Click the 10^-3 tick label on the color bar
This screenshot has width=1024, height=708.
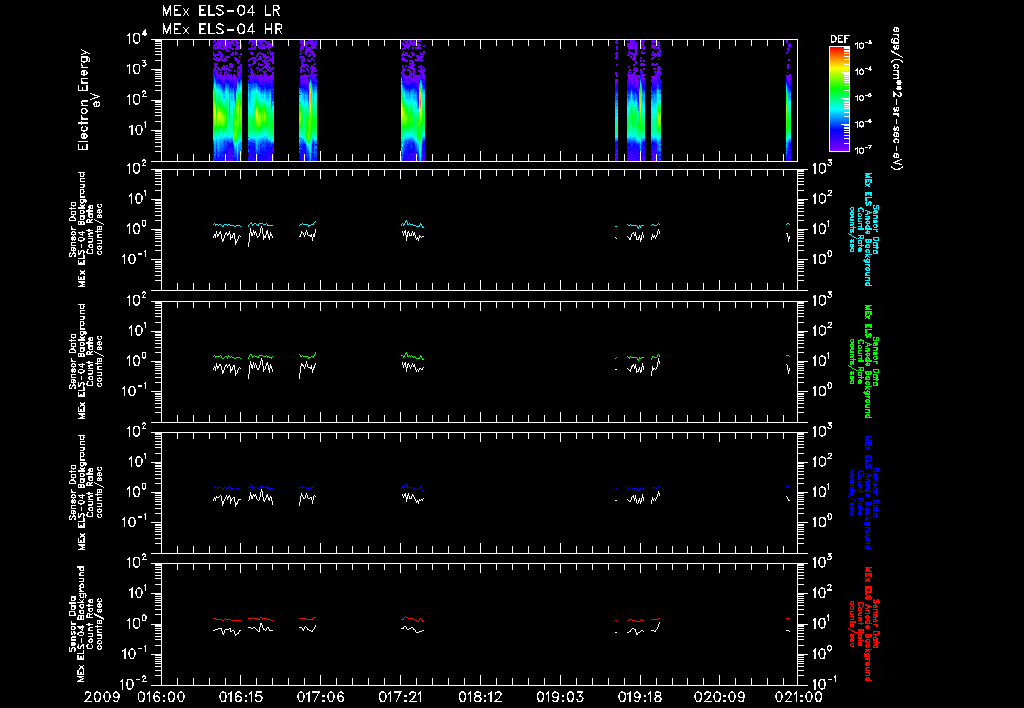pyautogui.click(x=864, y=46)
